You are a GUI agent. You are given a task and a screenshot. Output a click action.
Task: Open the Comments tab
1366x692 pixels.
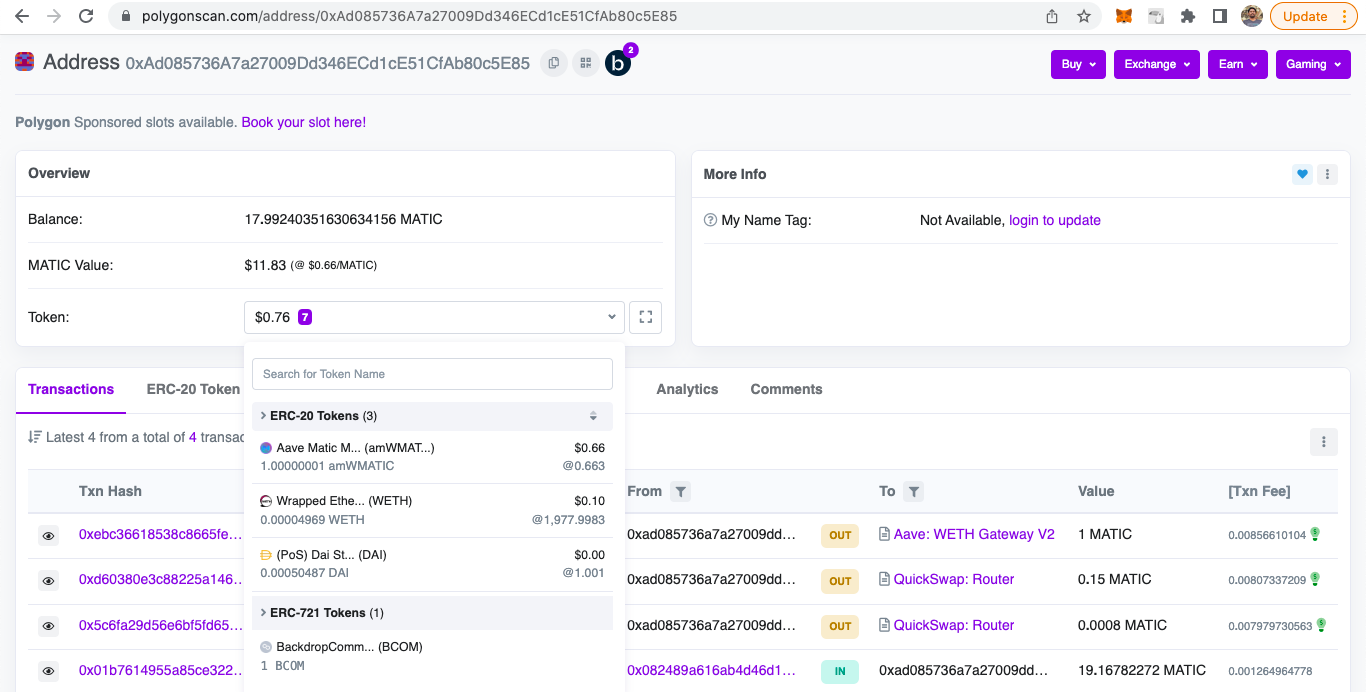click(786, 389)
